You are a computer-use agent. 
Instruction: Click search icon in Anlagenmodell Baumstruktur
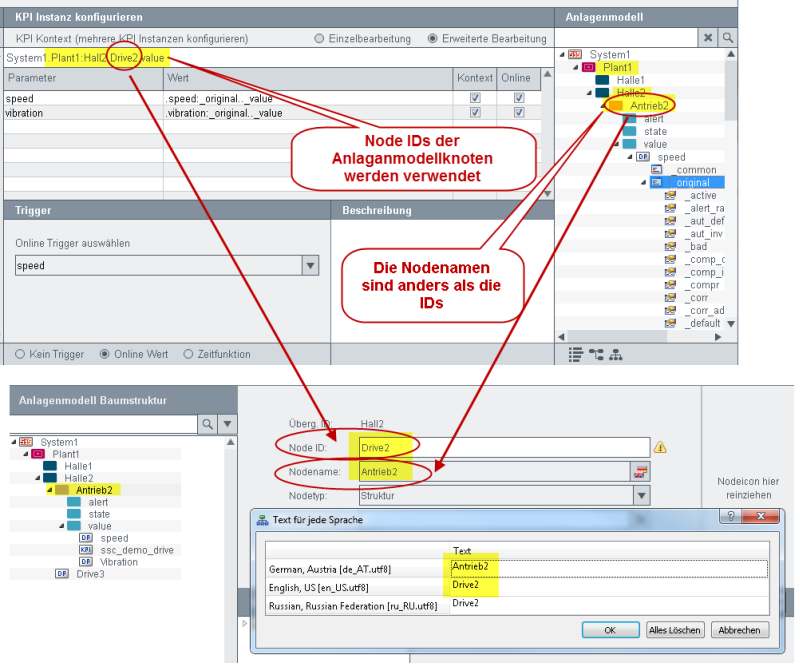coord(208,424)
